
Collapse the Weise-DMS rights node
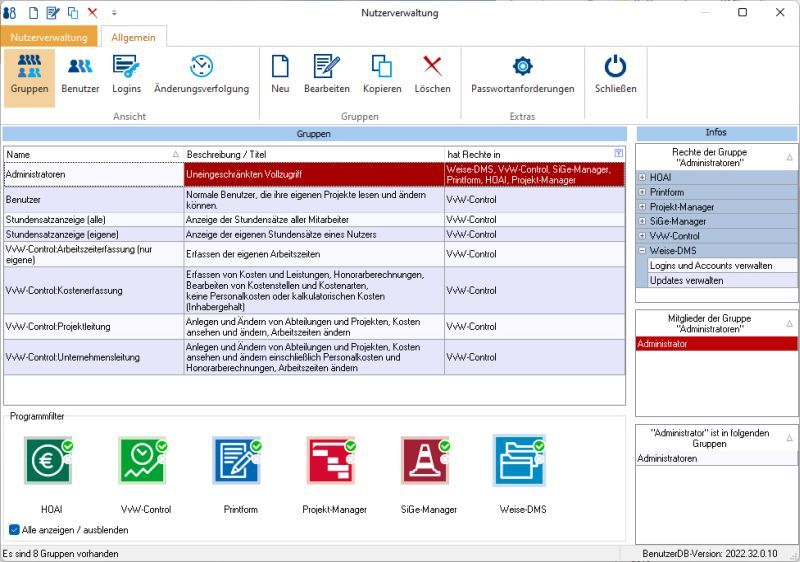[x=642, y=250]
